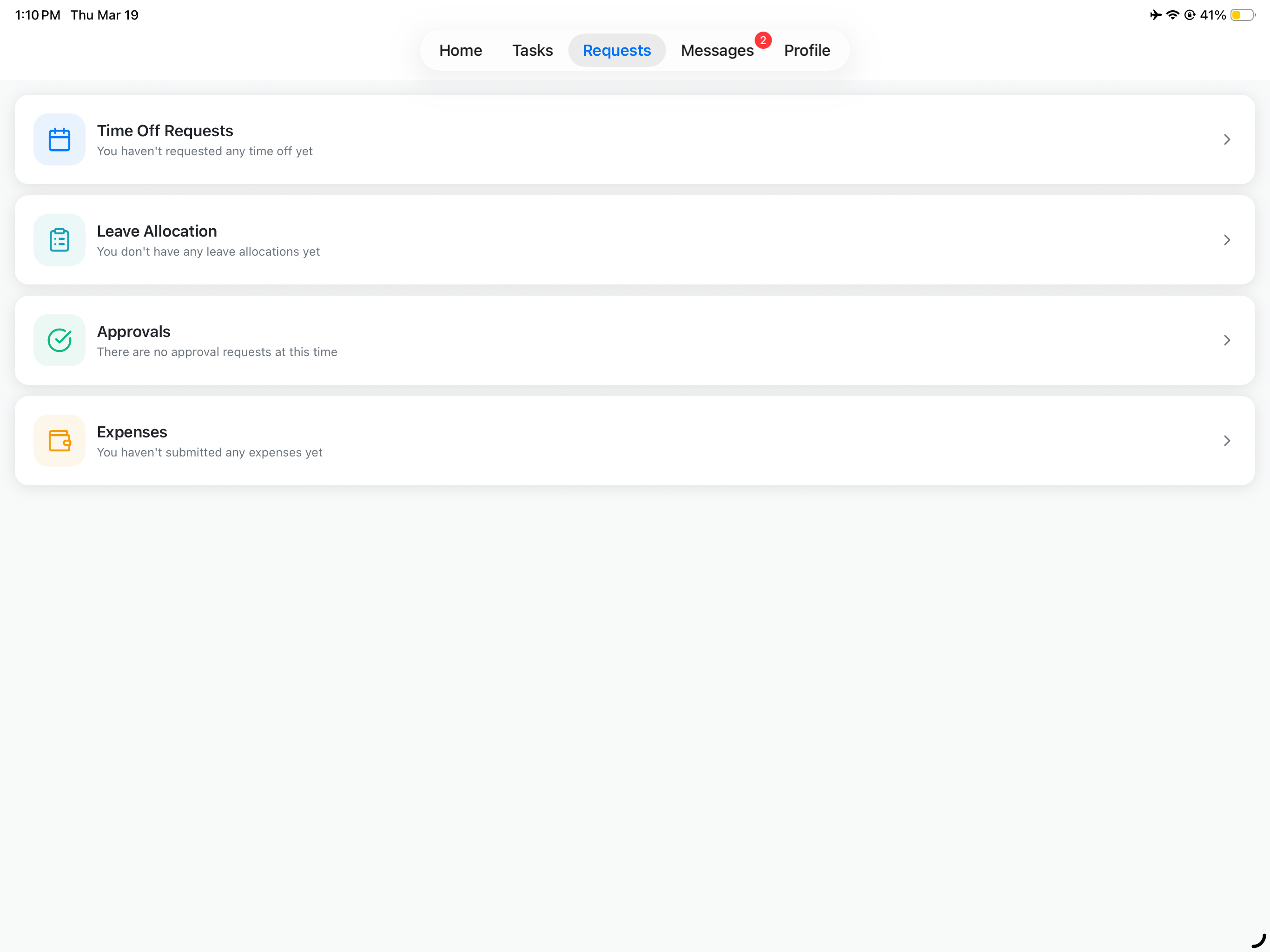Tap "You haven't requested any time off yet"
This screenshot has width=1270, height=952.
coord(205,151)
